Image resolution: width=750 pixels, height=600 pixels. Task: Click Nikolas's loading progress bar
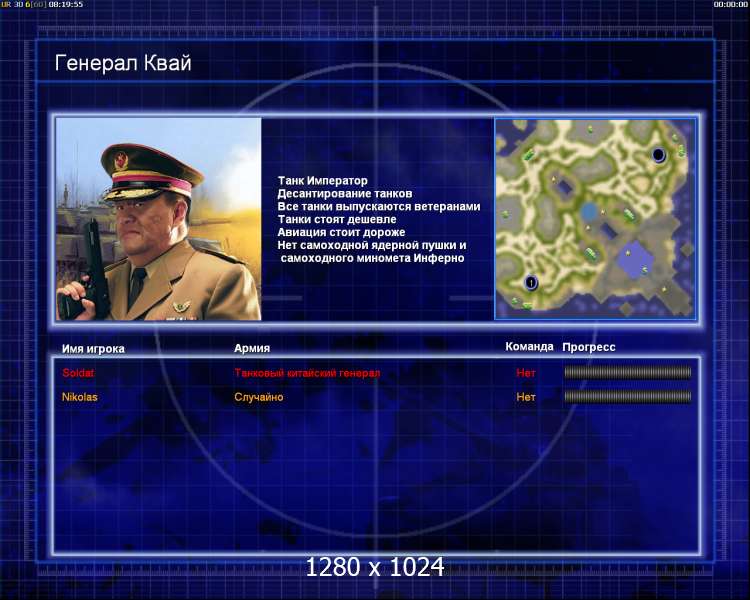tap(628, 396)
